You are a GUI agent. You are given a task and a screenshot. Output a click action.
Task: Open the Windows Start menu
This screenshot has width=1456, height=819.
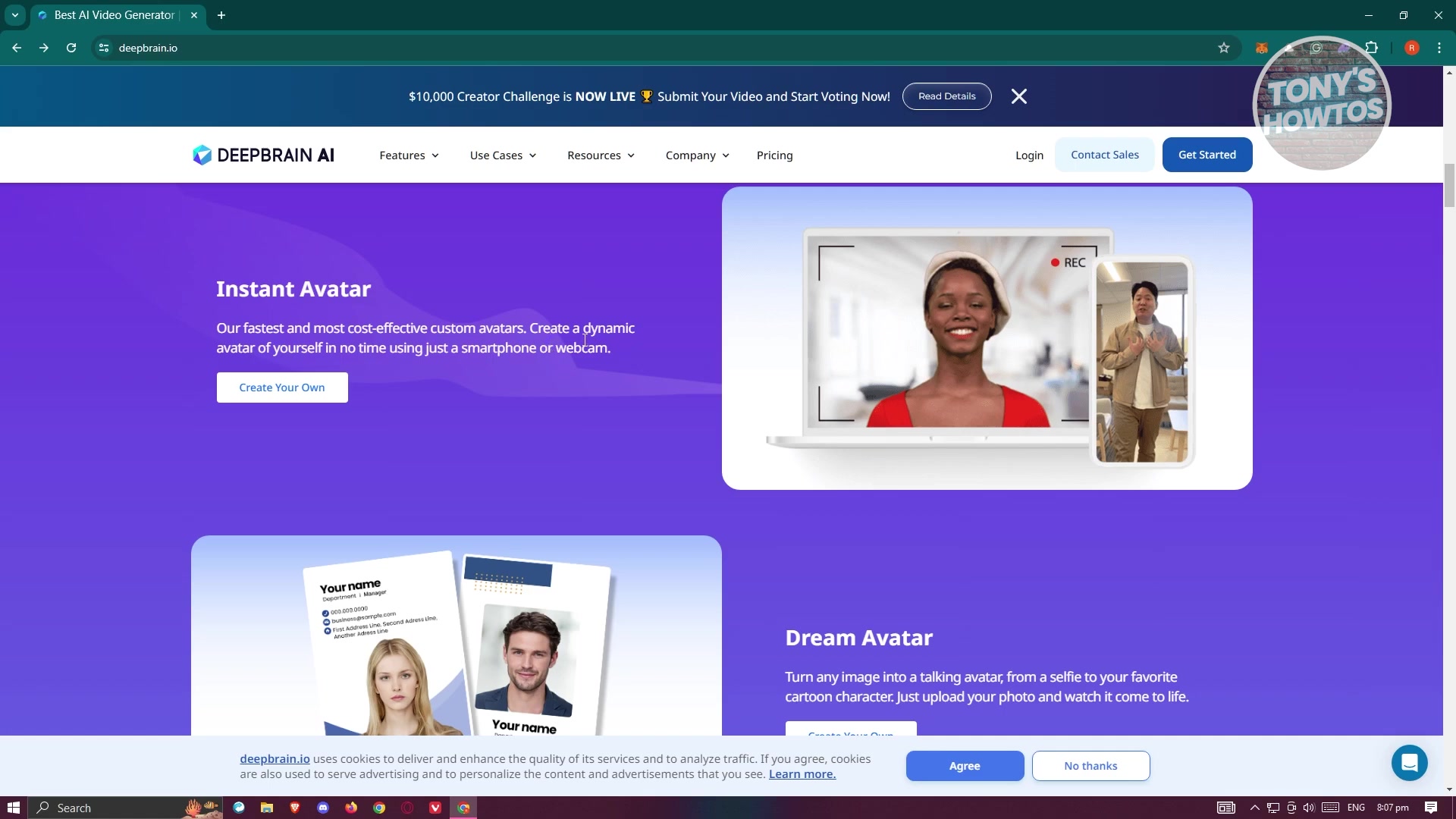[13, 808]
